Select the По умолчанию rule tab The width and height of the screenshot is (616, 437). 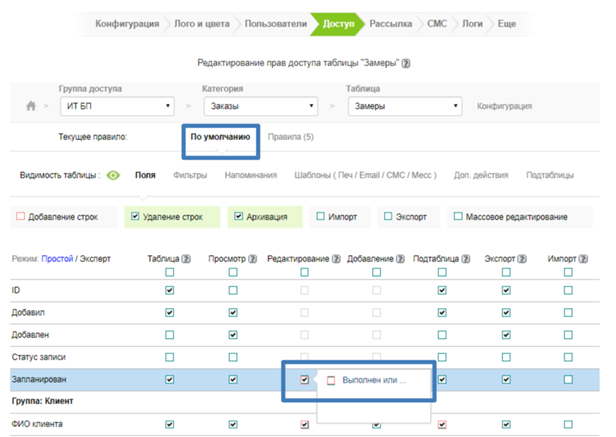click(220, 136)
